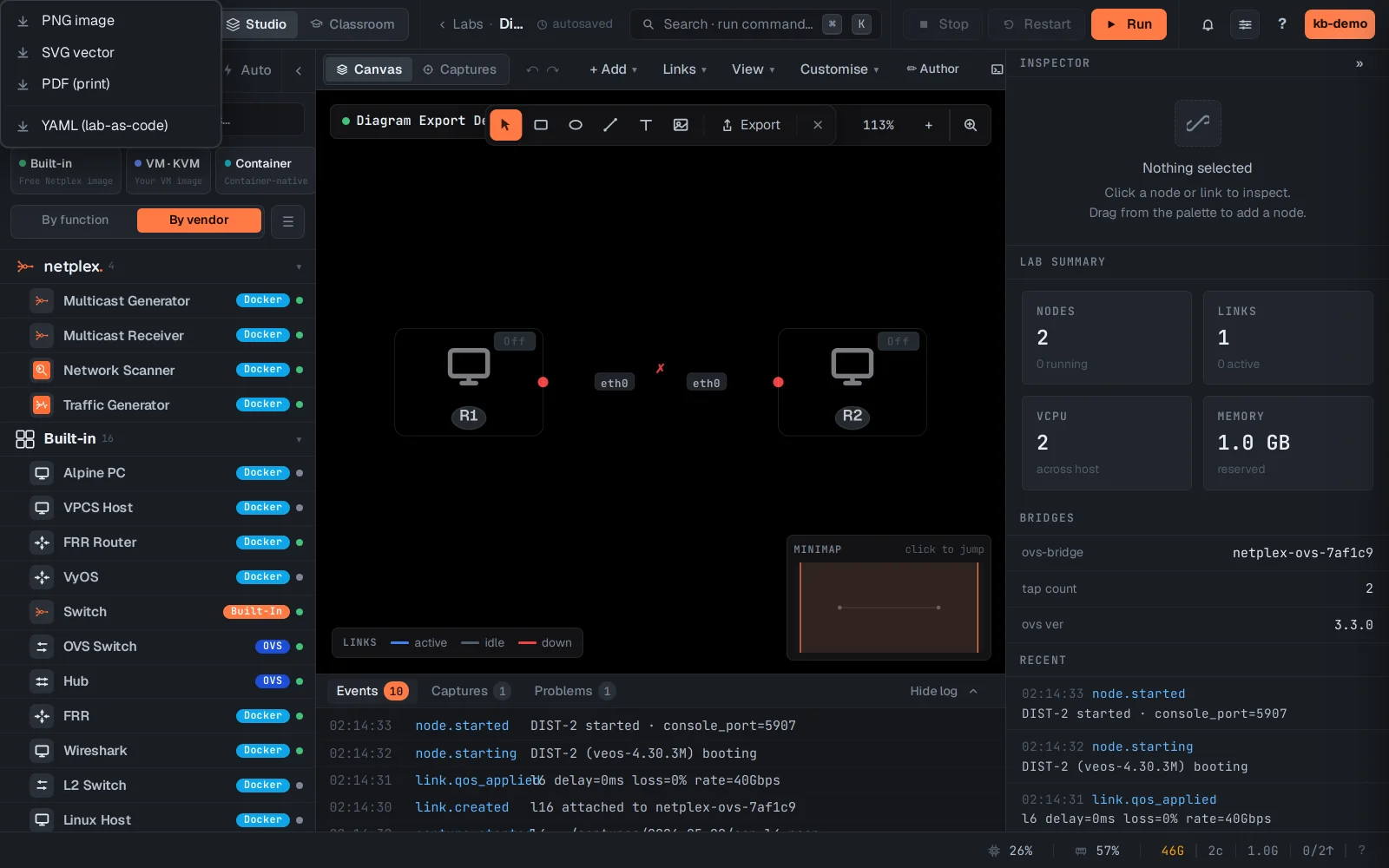Viewport: 1389px width, 868px height.
Task: Open the console panel icon beside Author
Action: pos(997,69)
